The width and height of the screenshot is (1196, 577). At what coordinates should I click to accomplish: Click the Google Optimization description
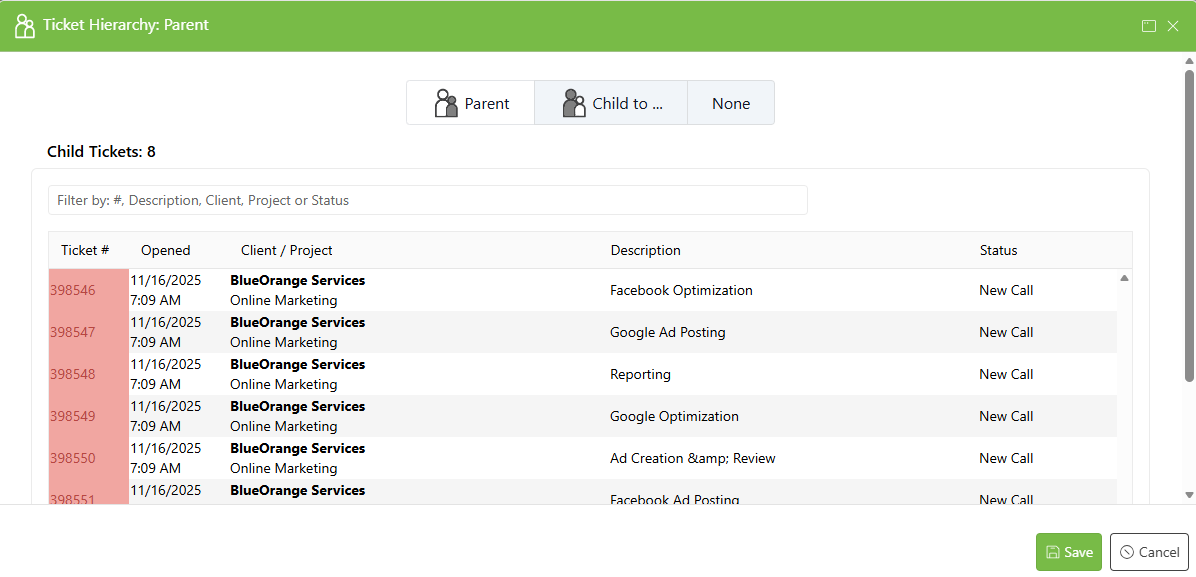pos(674,417)
